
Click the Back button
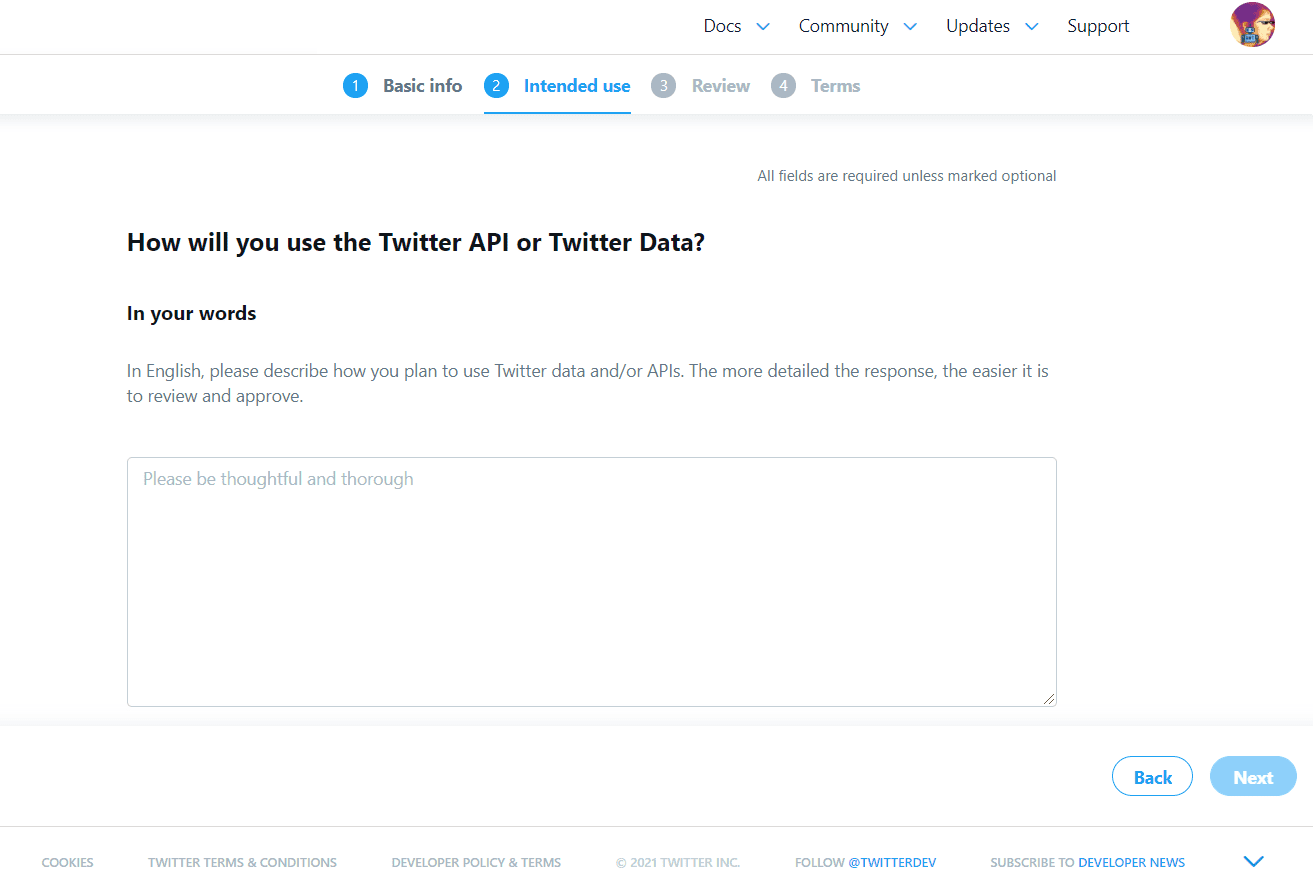tap(1152, 776)
